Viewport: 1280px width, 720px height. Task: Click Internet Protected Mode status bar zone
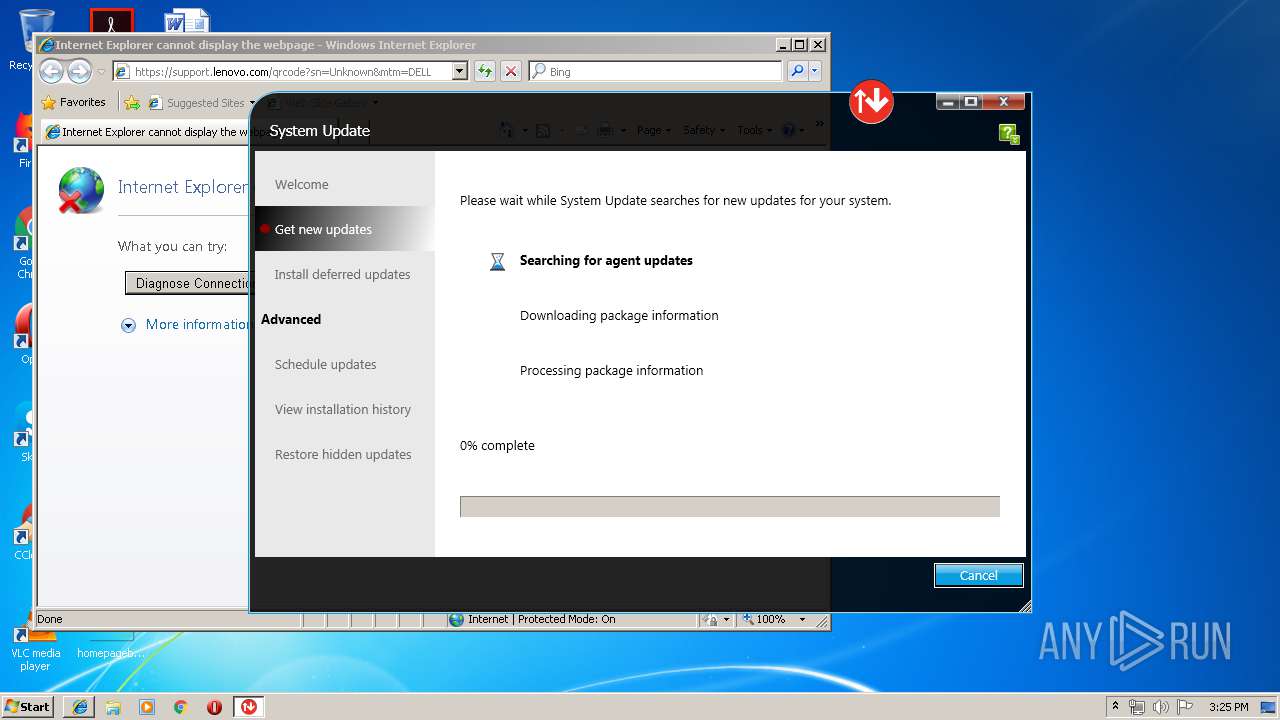pos(532,619)
